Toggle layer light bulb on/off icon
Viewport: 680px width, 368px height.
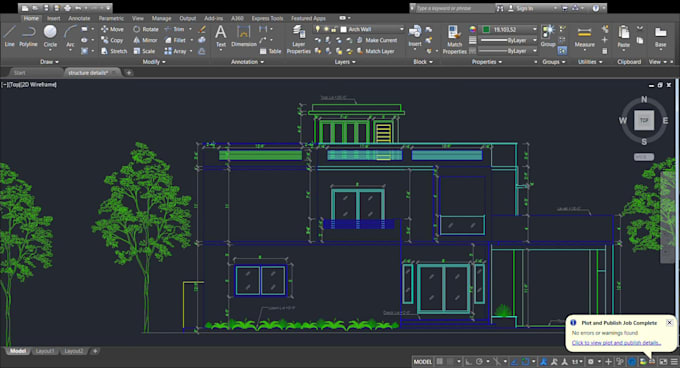point(318,29)
